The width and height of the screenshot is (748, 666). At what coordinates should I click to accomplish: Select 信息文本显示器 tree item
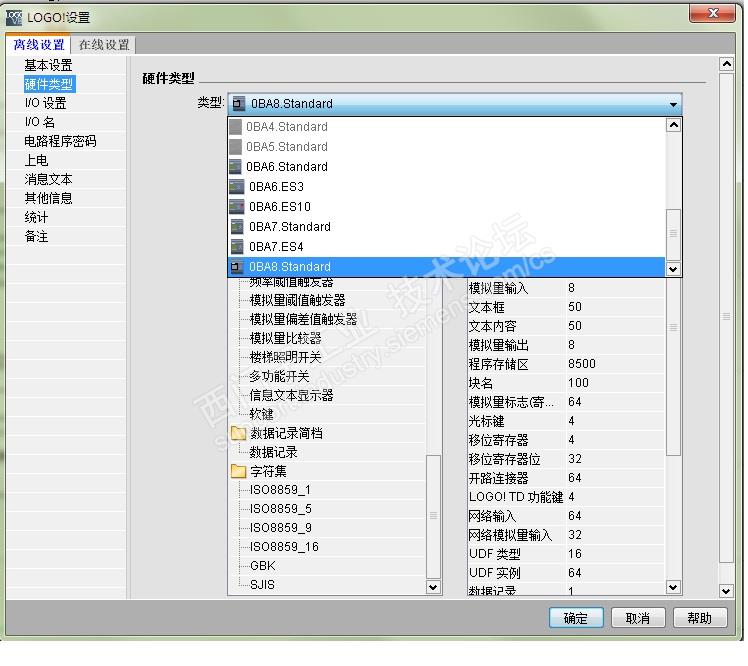291,396
